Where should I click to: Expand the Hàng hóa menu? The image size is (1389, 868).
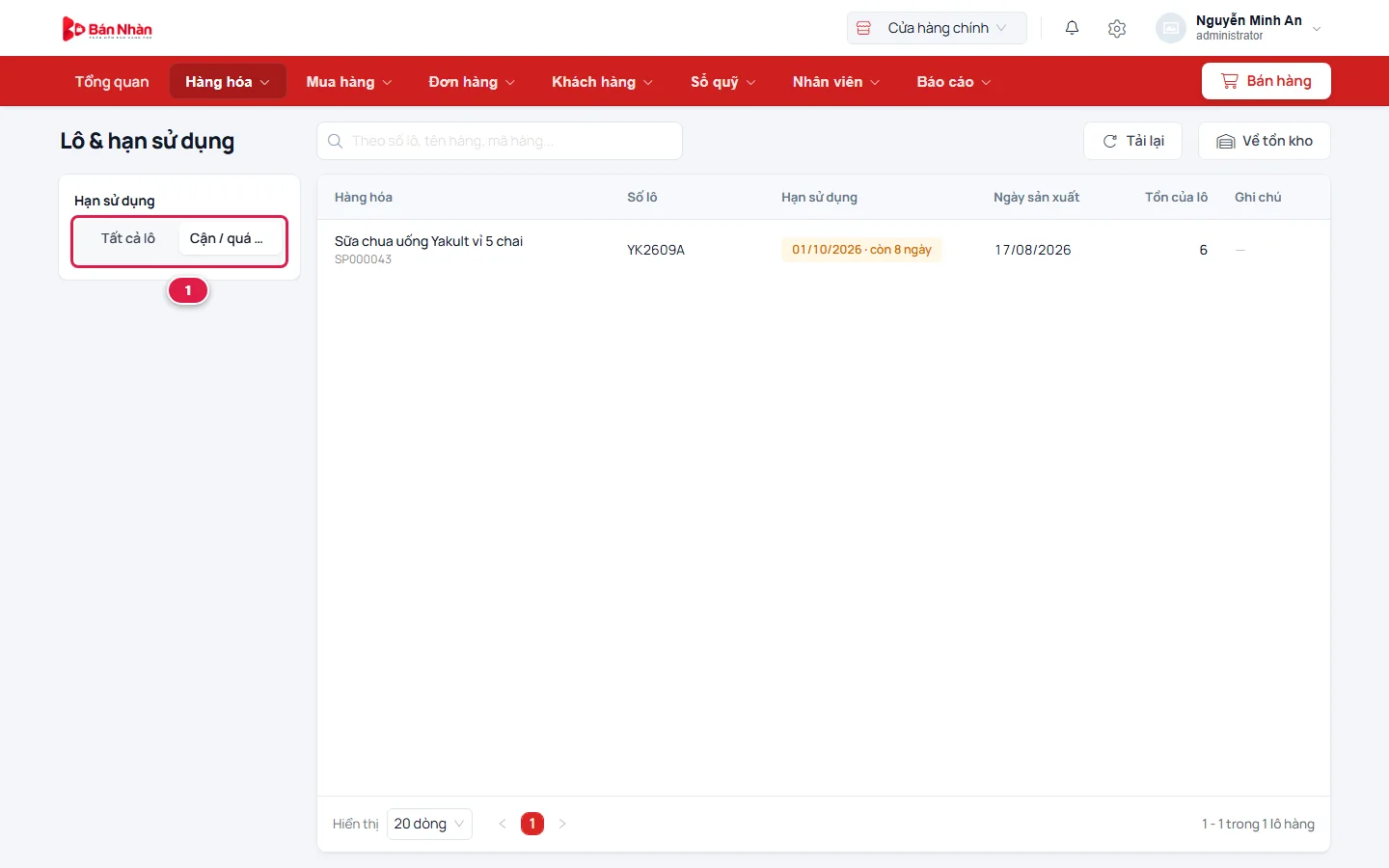[228, 81]
